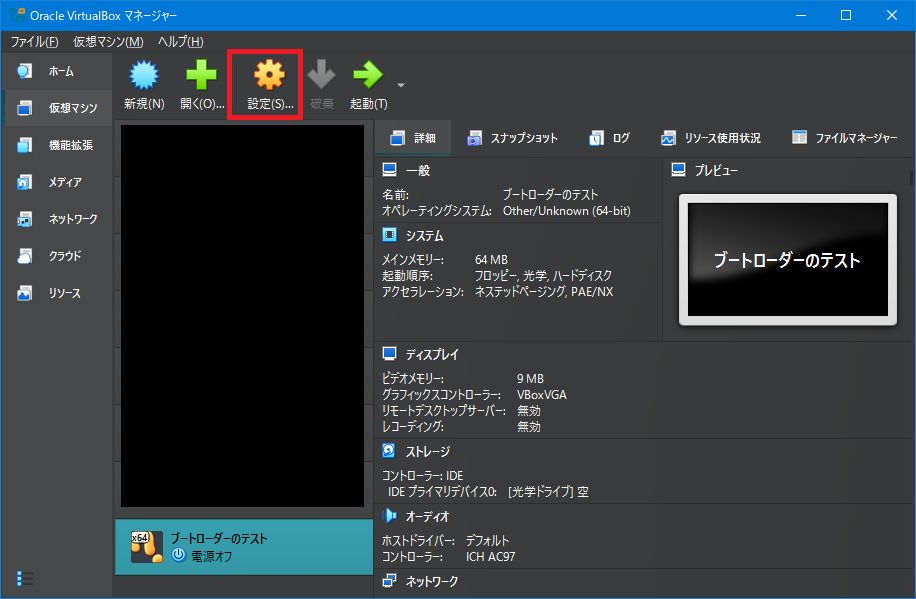Image resolution: width=916 pixels, height=599 pixels.
Task: Open the 起動 dropdown arrow
Action: click(401, 85)
